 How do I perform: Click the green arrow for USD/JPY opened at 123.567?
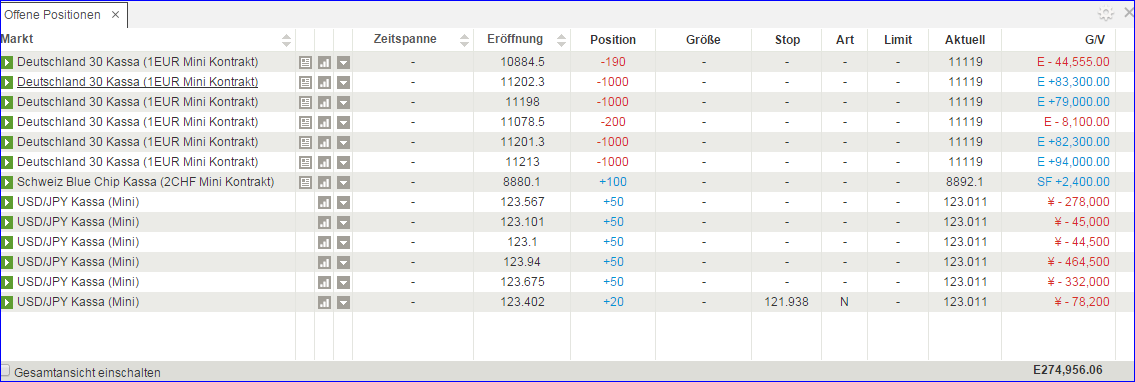tap(7, 202)
